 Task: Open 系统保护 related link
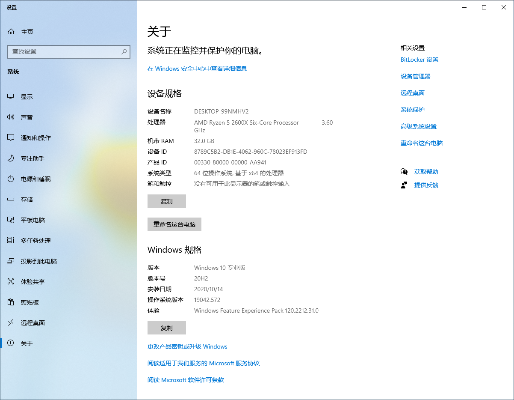tap(413, 109)
